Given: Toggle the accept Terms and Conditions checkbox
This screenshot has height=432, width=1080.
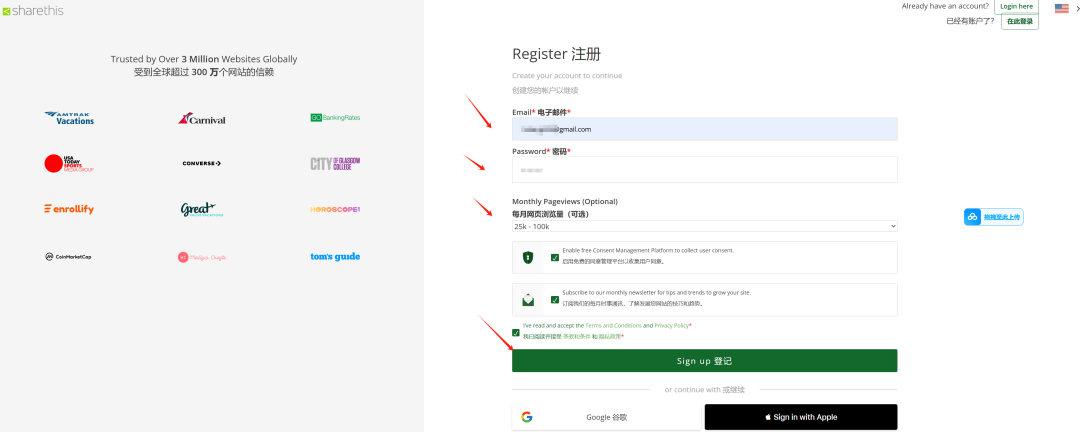Looking at the screenshot, I should point(516,333).
